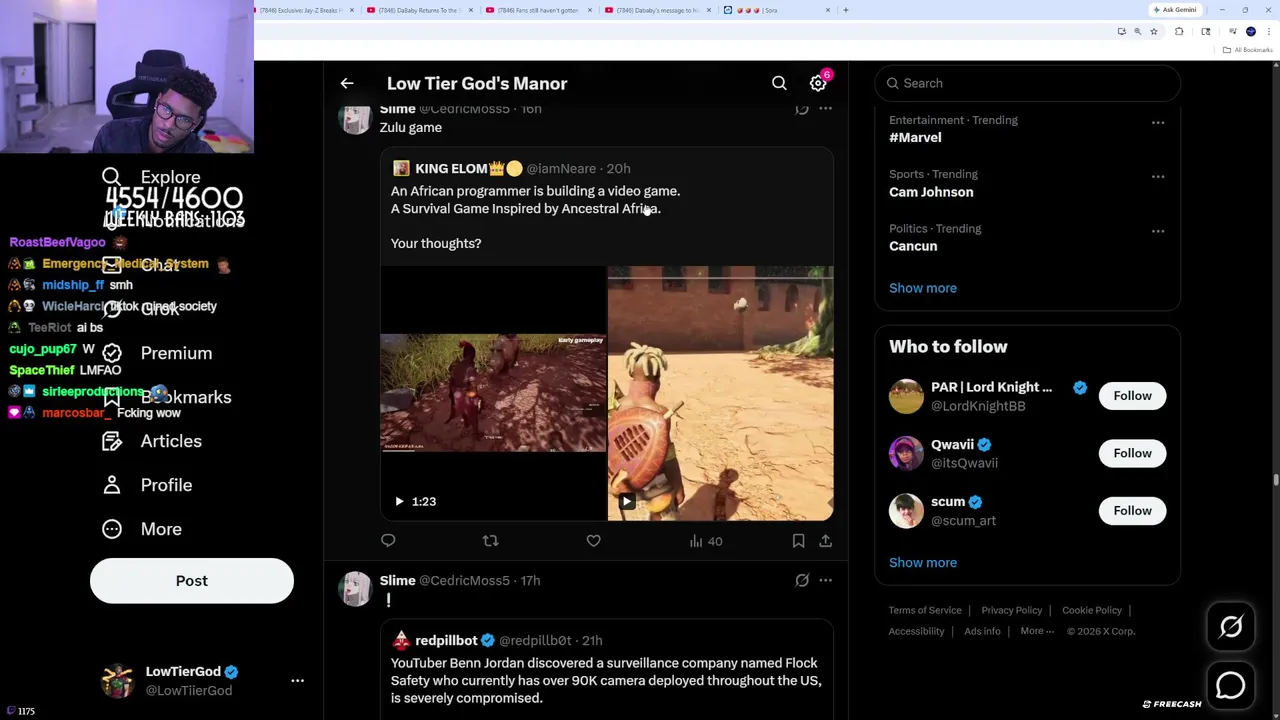Reply to the Zulu game post
1280x720 pixels.
pyautogui.click(x=388, y=541)
